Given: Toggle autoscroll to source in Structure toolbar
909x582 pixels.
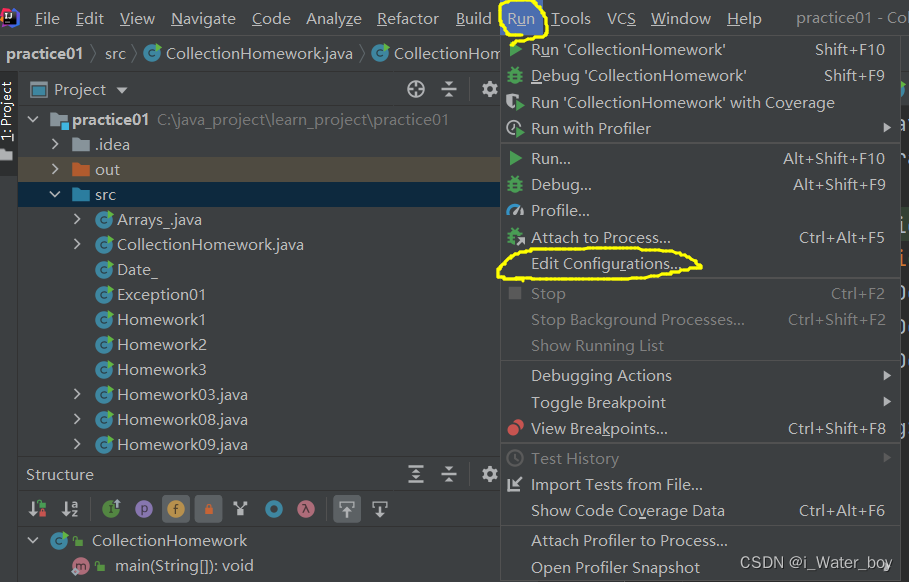Looking at the screenshot, I should (x=347, y=509).
